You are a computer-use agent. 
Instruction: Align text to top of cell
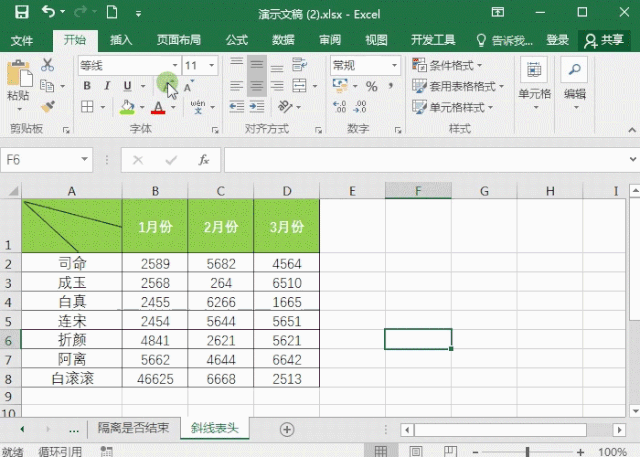(237, 62)
